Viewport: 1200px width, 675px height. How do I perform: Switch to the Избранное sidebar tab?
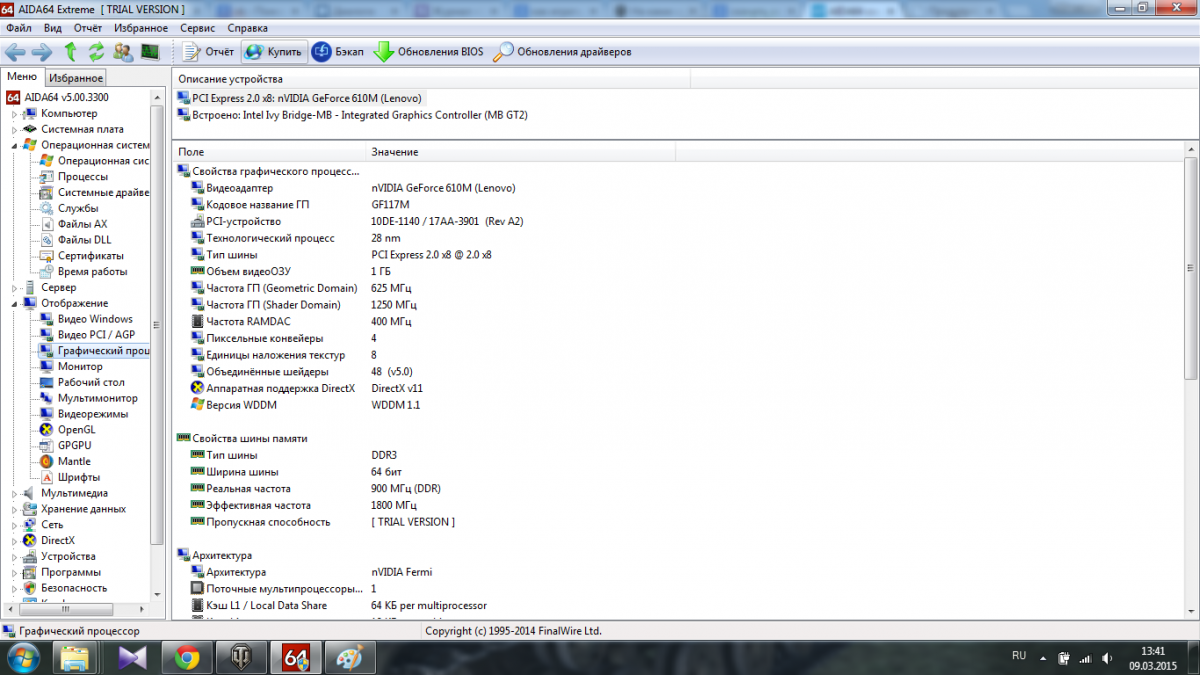pos(76,78)
